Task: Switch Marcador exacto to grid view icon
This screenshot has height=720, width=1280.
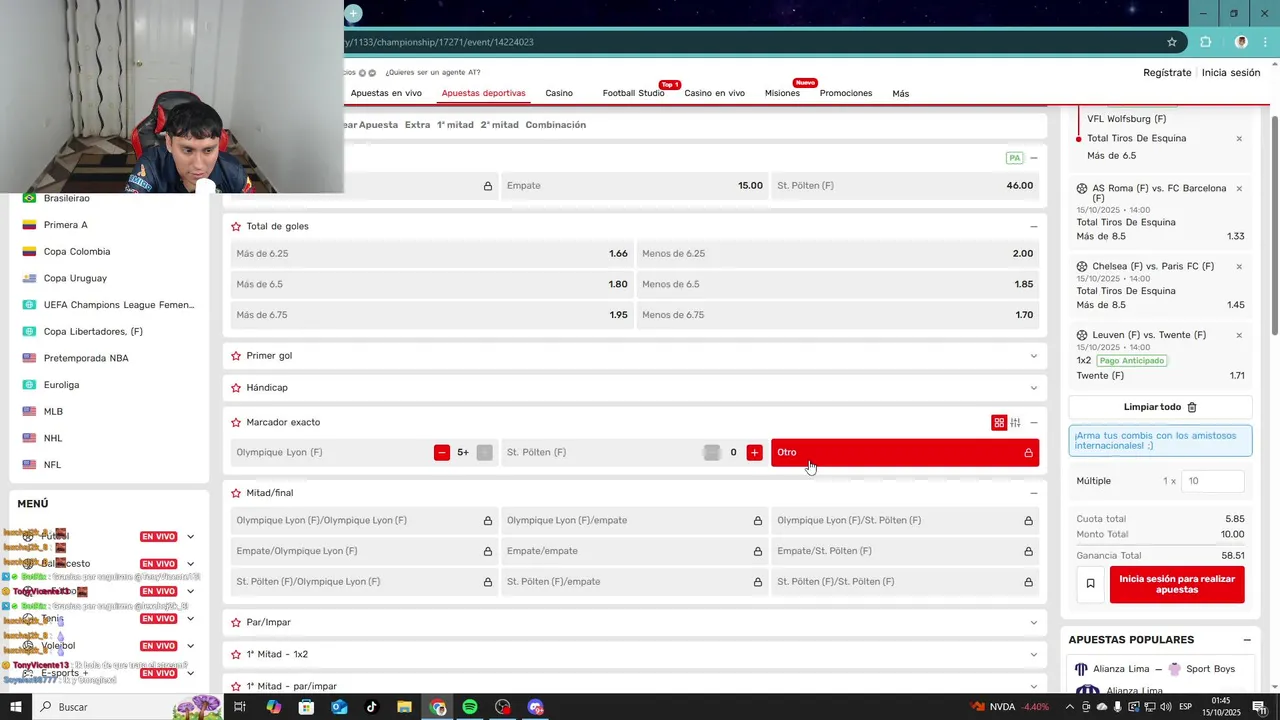Action: (x=998, y=423)
